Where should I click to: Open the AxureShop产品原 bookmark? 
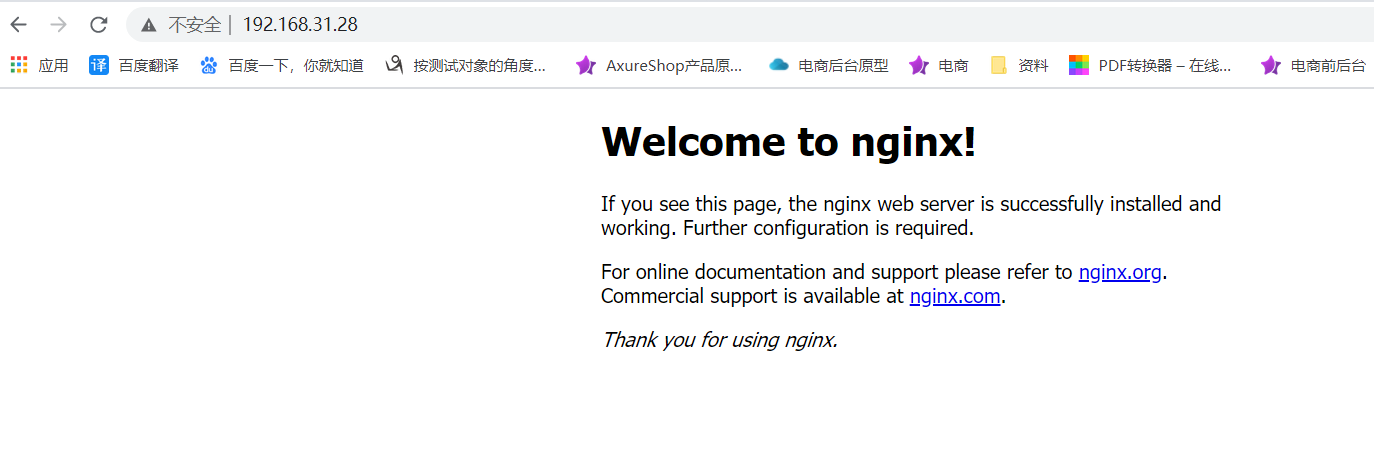pyautogui.click(x=659, y=65)
